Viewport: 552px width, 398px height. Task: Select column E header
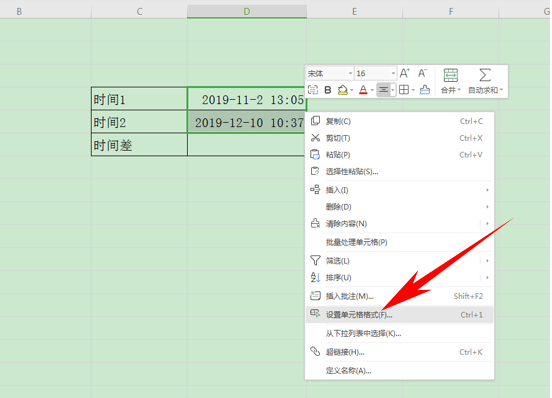coord(354,11)
